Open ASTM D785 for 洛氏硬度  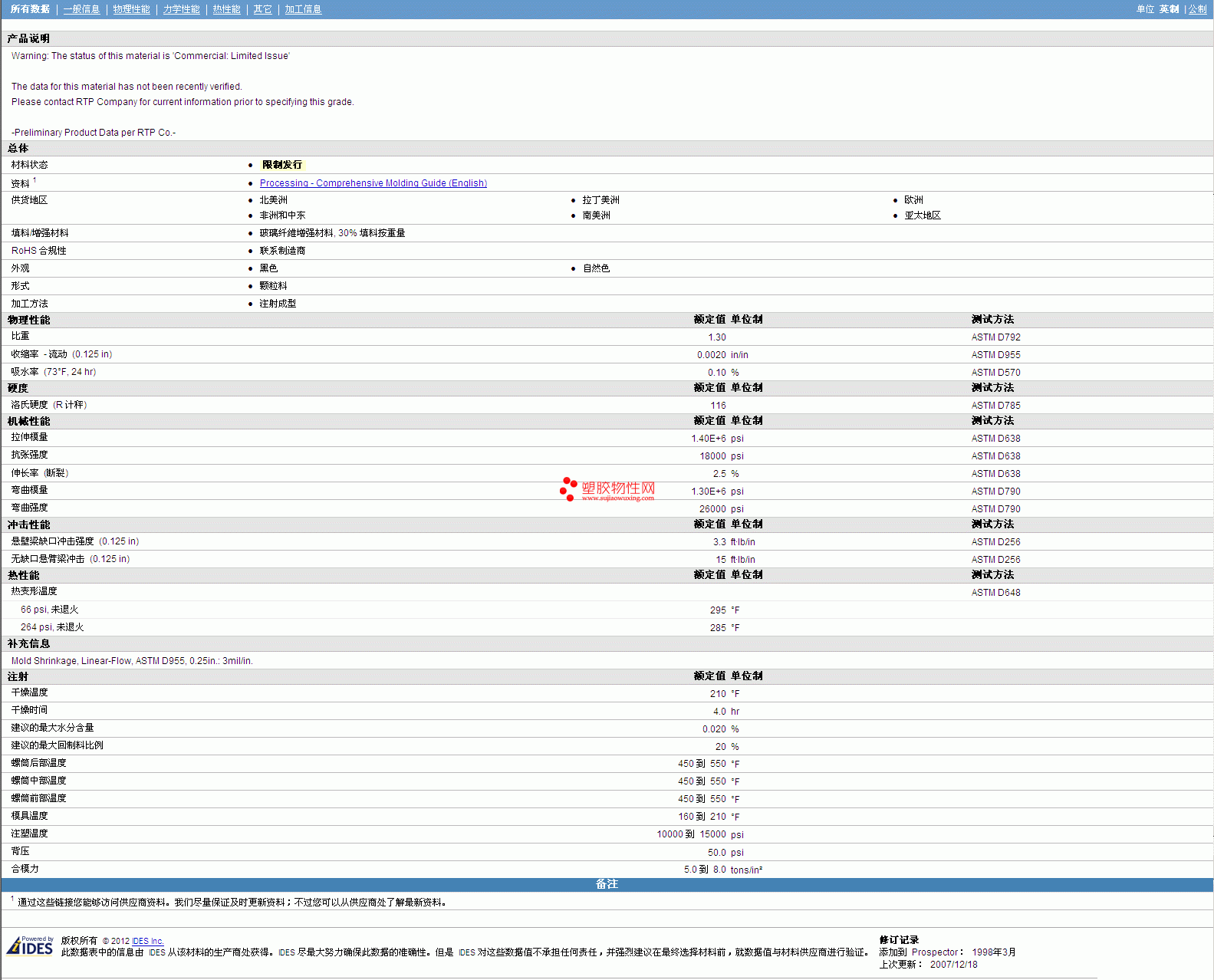click(x=995, y=406)
